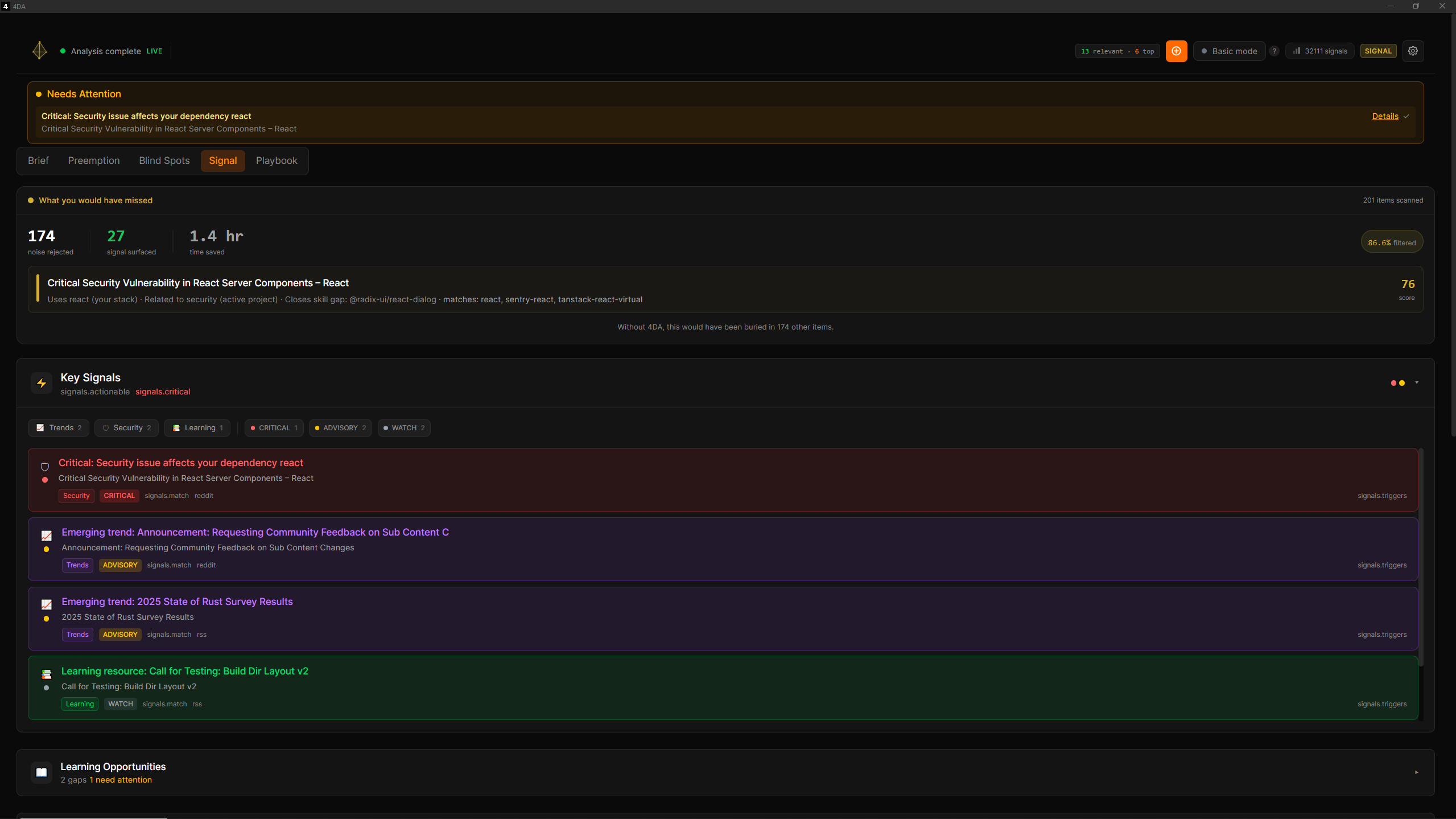Click the SIGNAL badge button
The image size is (1456, 819).
(x=1378, y=51)
